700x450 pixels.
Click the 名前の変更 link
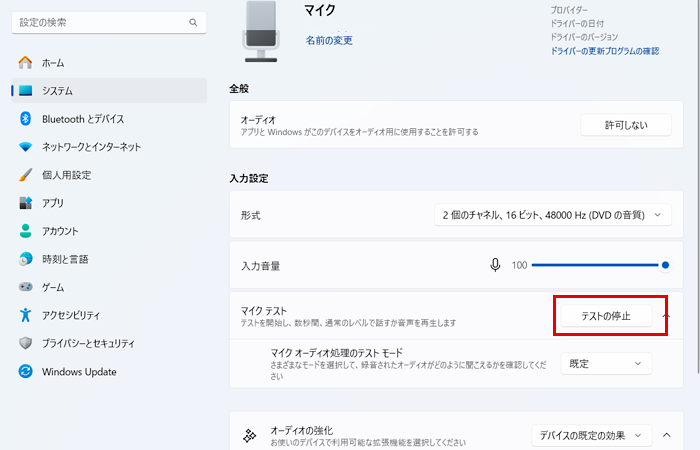tap(329, 41)
